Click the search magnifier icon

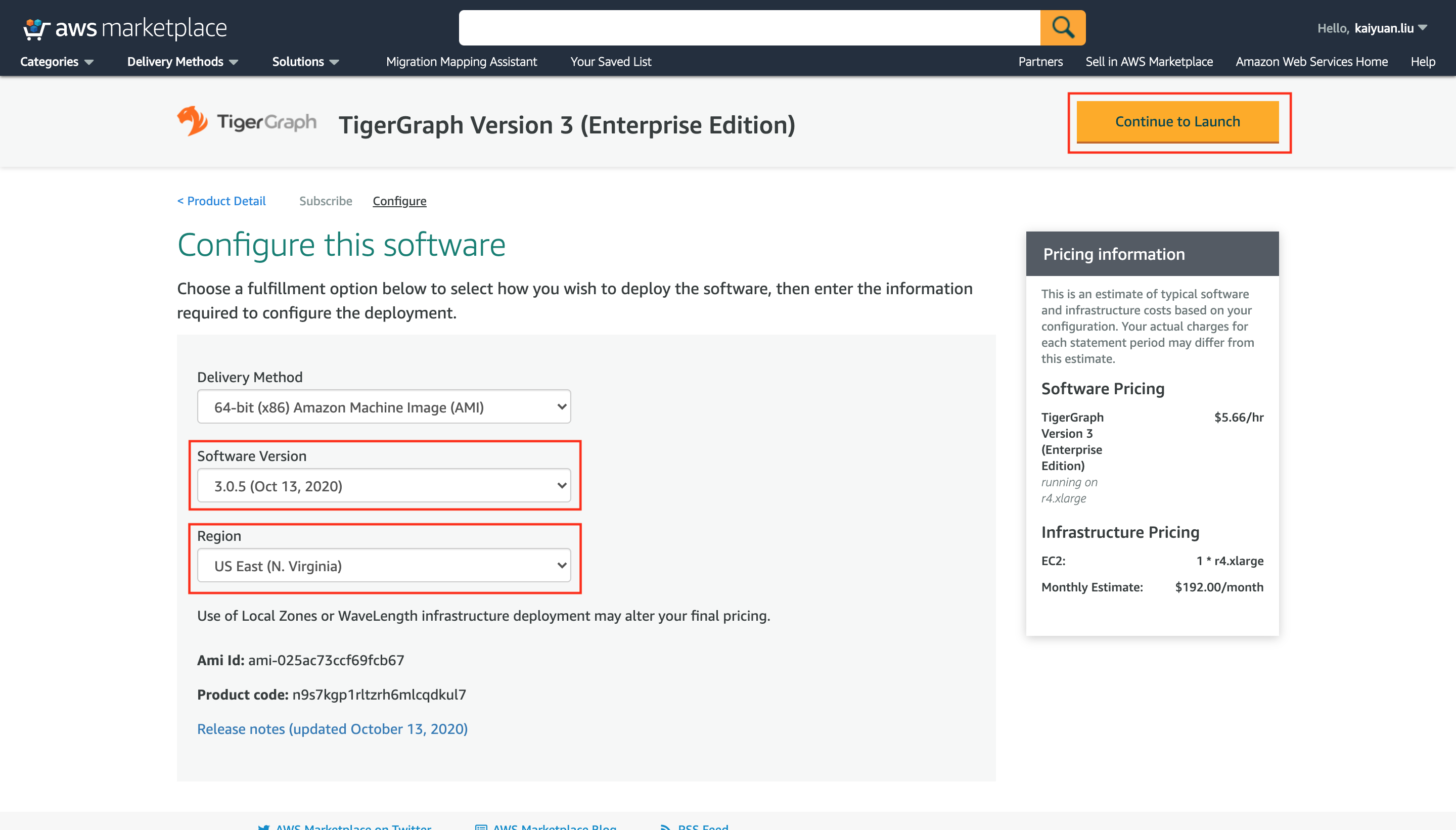pos(1063,27)
